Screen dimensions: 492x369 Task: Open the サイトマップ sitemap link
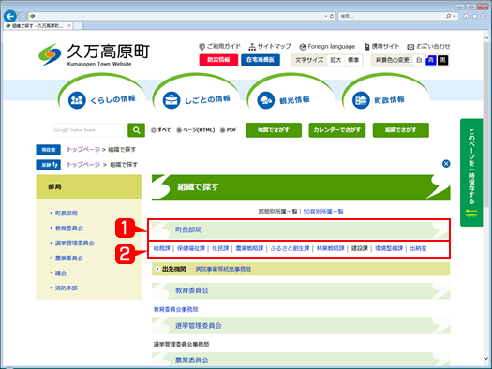(270, 46)
